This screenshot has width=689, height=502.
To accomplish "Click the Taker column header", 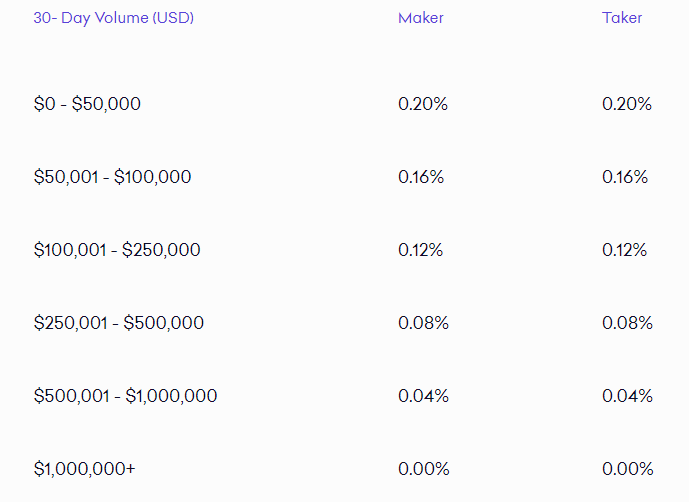I will coord(622,18).
